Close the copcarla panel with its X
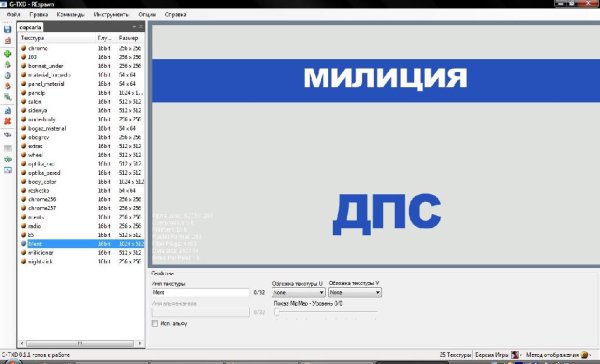Screen dimensions: 600x364 click(141, 27)
